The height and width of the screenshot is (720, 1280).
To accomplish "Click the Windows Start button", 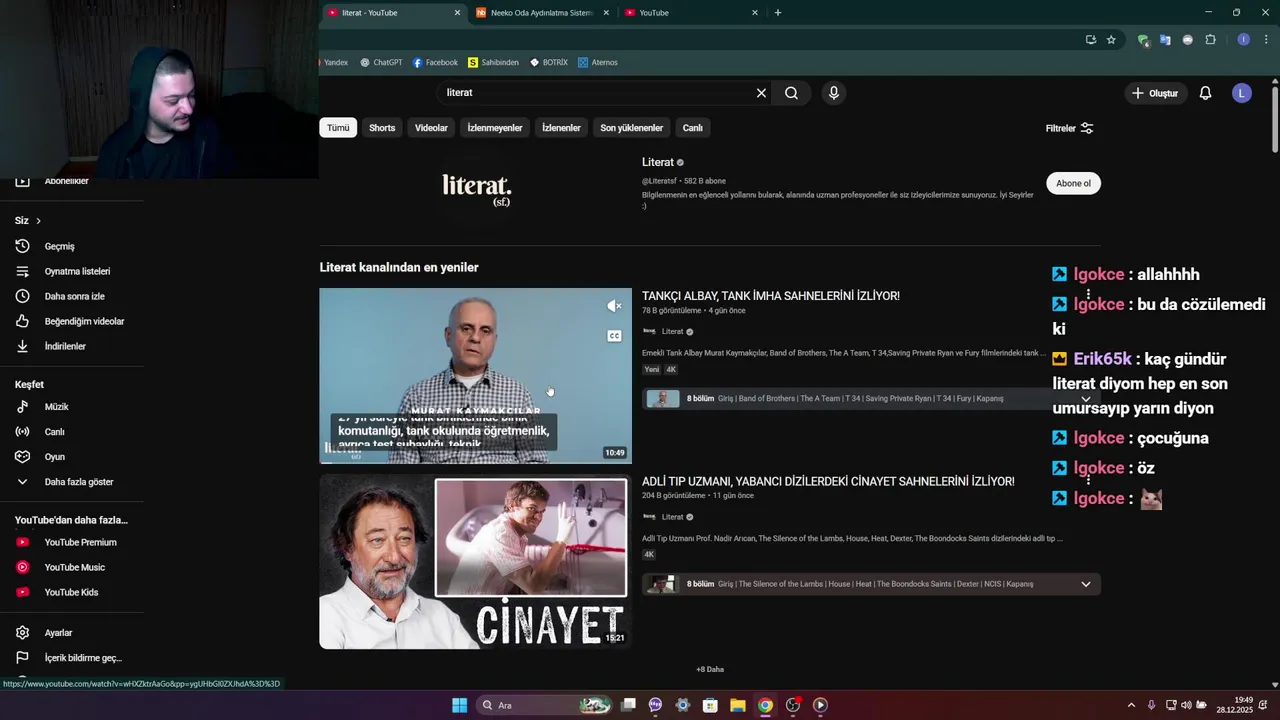I will click(x=459, y=705).
